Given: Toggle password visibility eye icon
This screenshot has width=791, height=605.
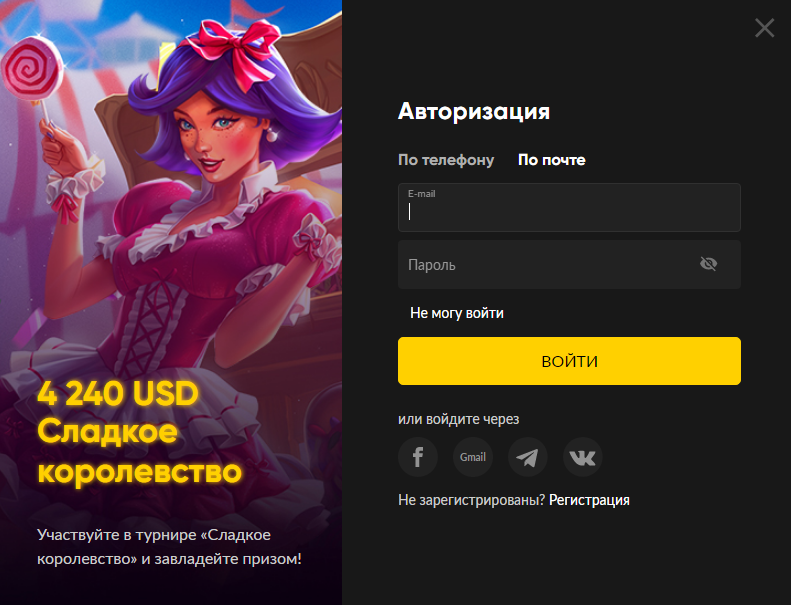Looking at the screenshot, I should (708, 264).
